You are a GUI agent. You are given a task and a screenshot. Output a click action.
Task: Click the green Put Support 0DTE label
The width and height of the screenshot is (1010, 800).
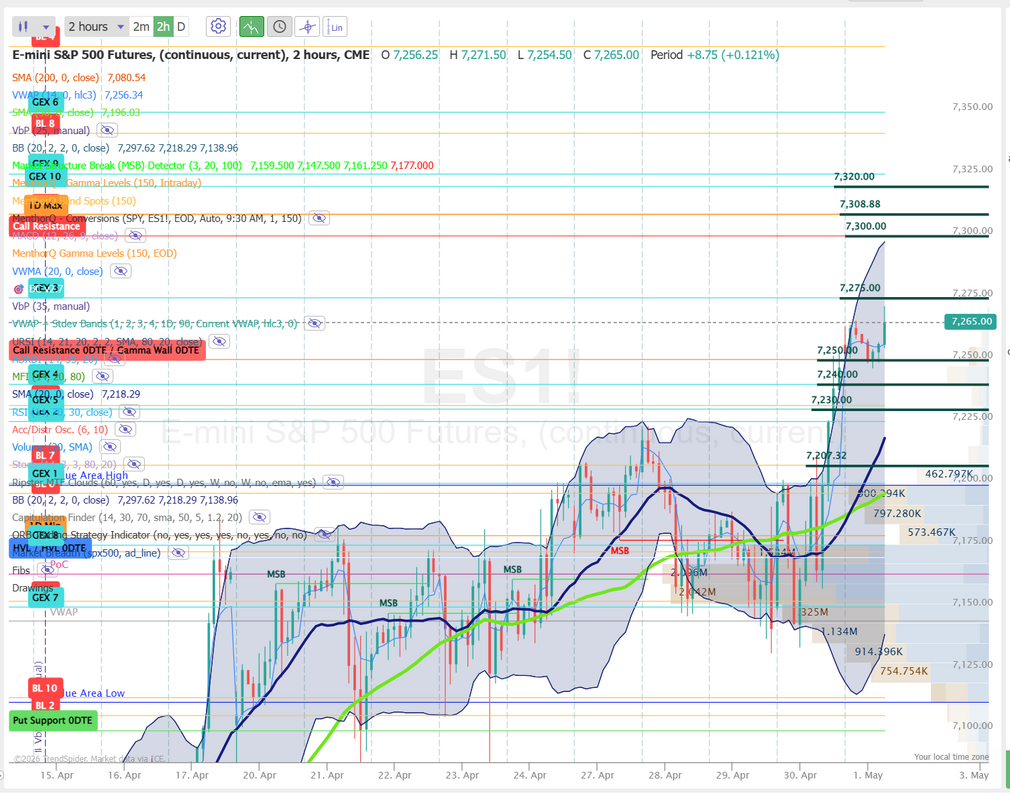53,720
